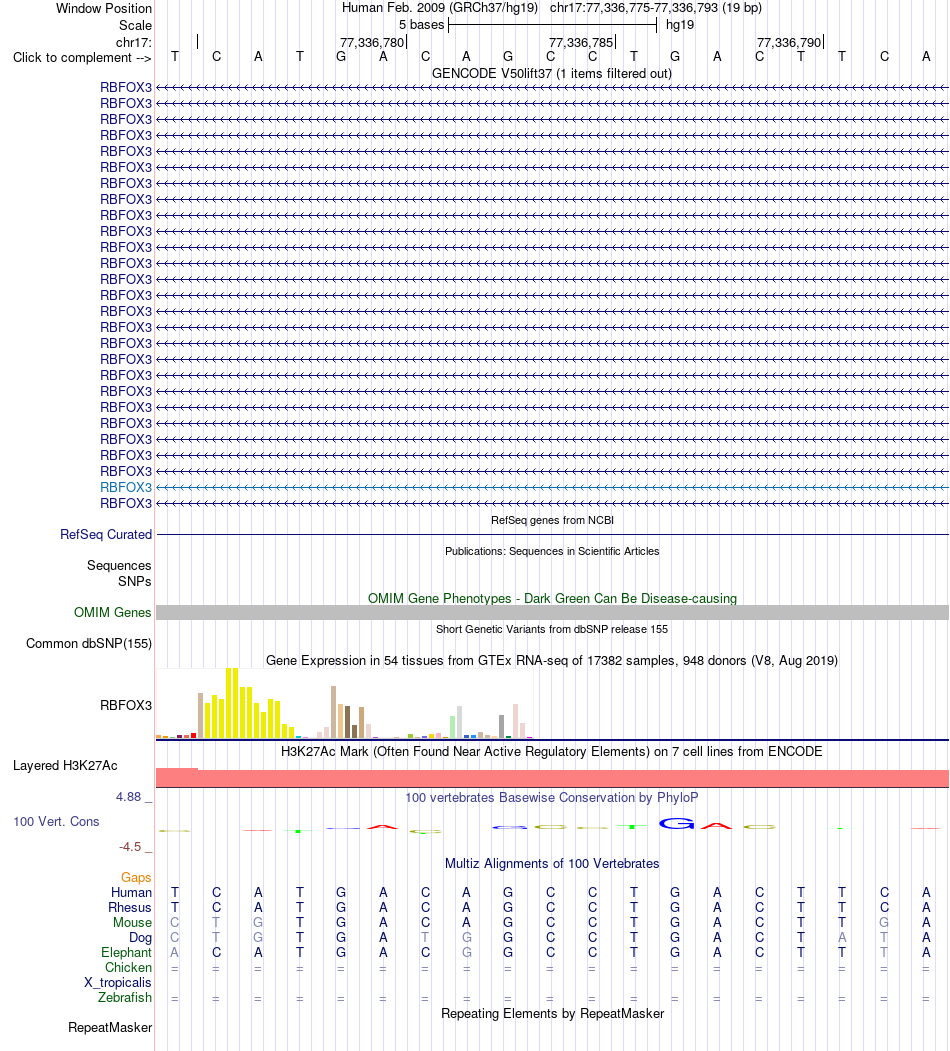
Task: Click the Layered H3K27Ac track label
Action: (65, 765)
